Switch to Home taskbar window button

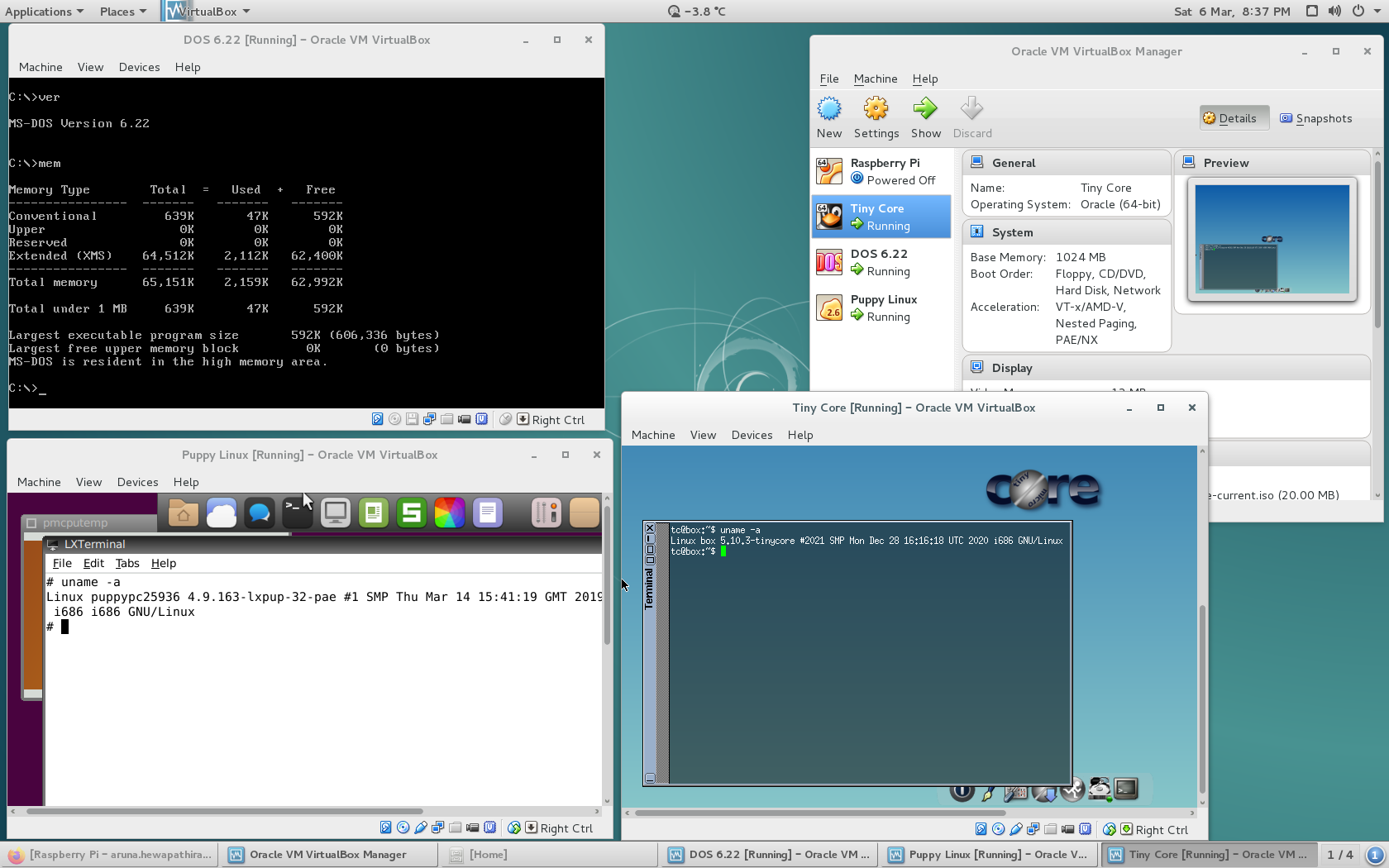549,855
